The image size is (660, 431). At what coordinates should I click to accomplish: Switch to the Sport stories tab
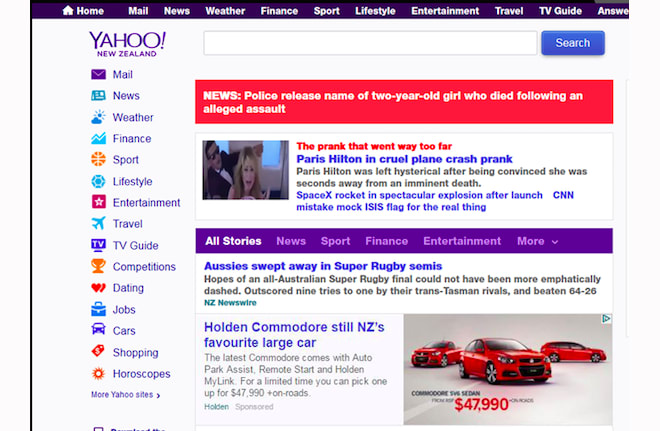335,241
